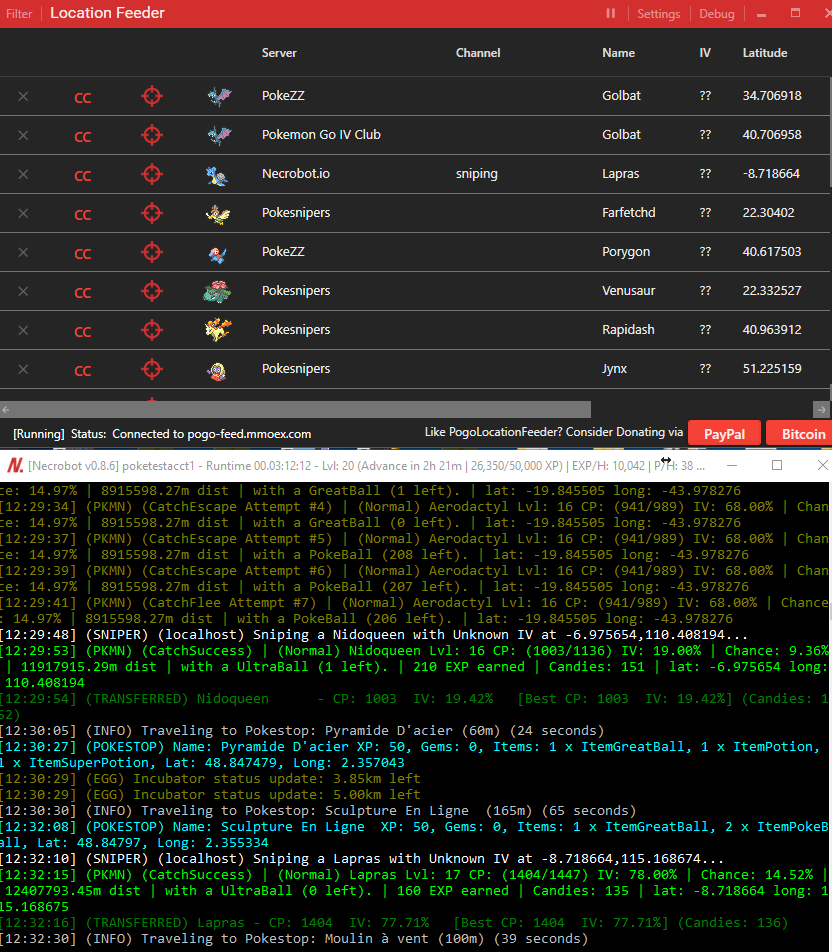Pause the Location Feeder
832x952 pixels.
tap(611, 13)
